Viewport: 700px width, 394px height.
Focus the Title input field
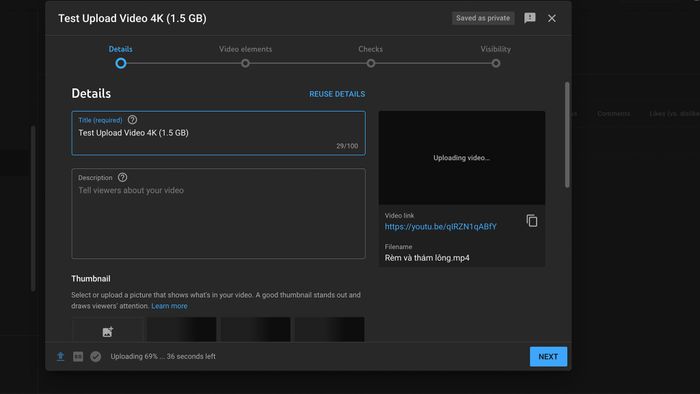218,133
